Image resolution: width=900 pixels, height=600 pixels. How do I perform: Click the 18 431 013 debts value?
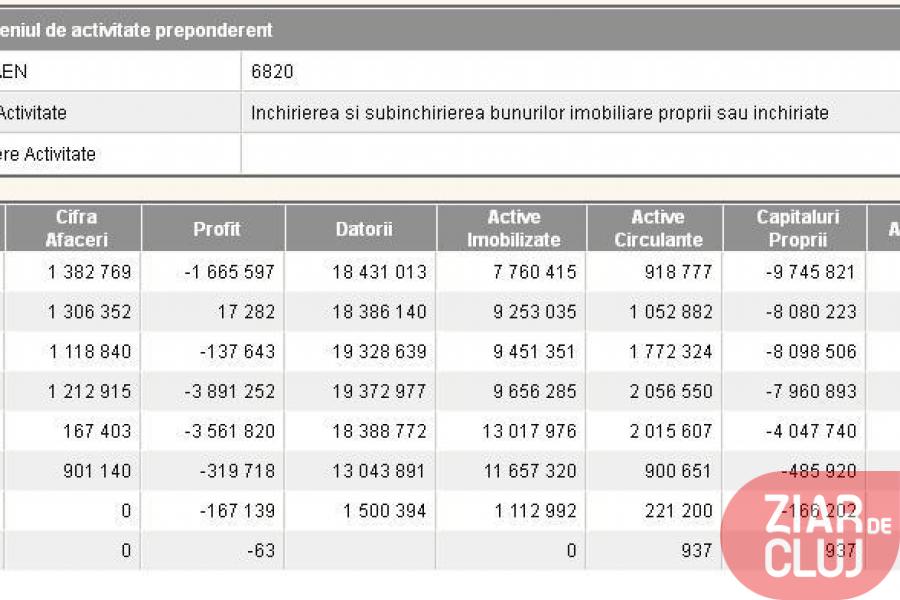[379, 272]
